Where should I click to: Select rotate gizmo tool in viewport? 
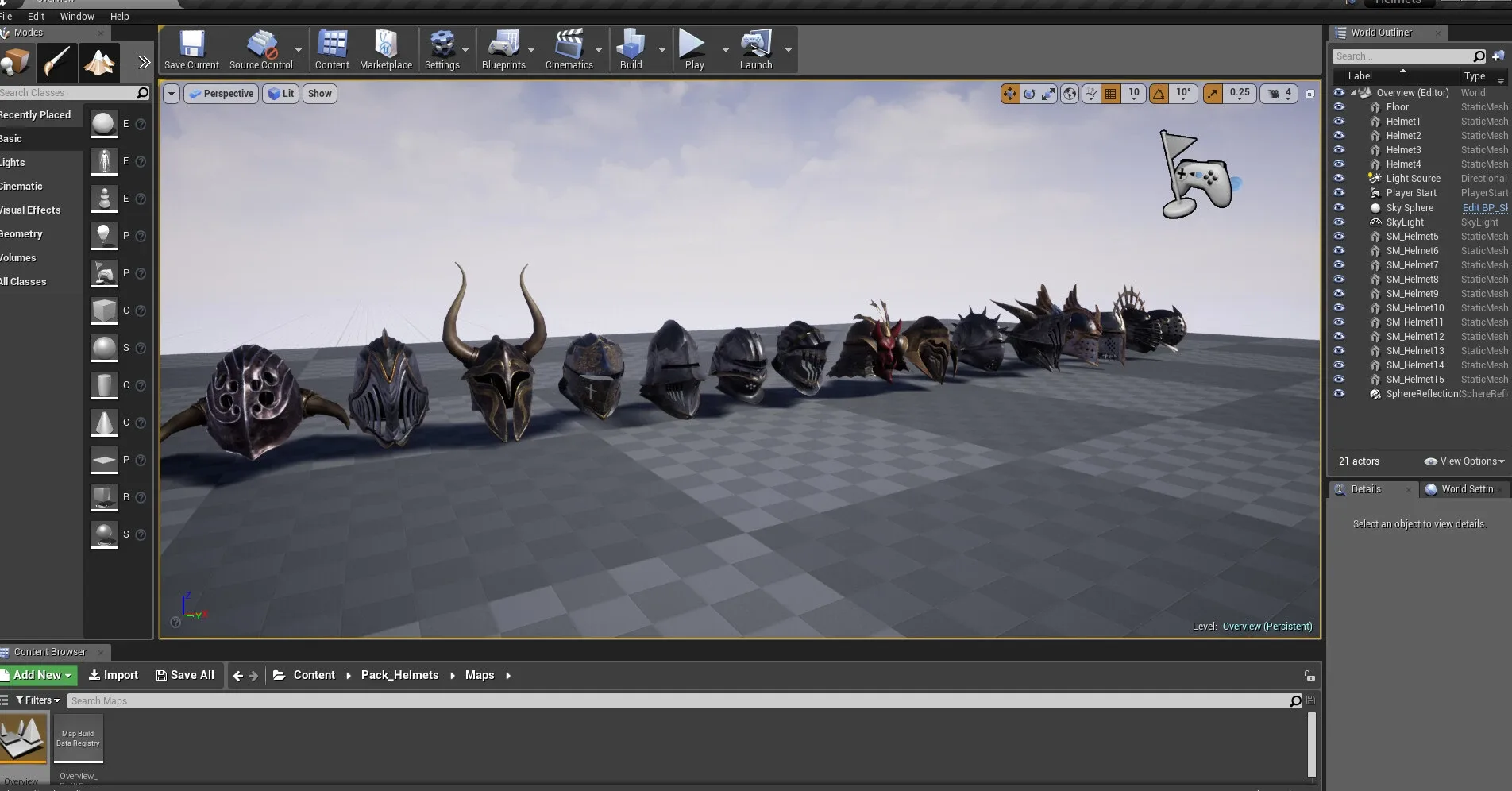click(x=1029, y=94)
